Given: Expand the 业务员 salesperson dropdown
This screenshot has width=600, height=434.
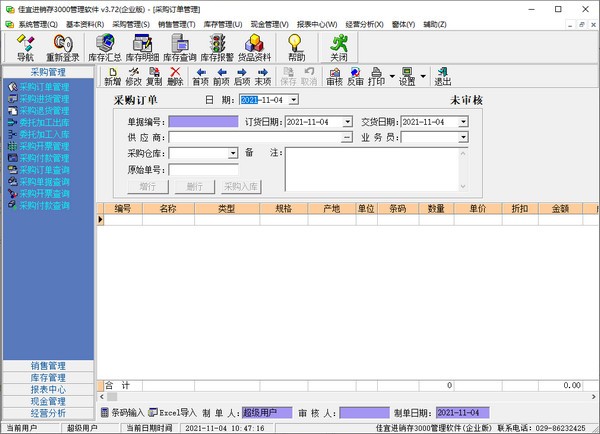Looking at the screenshot, I should (x=463, y=138).
